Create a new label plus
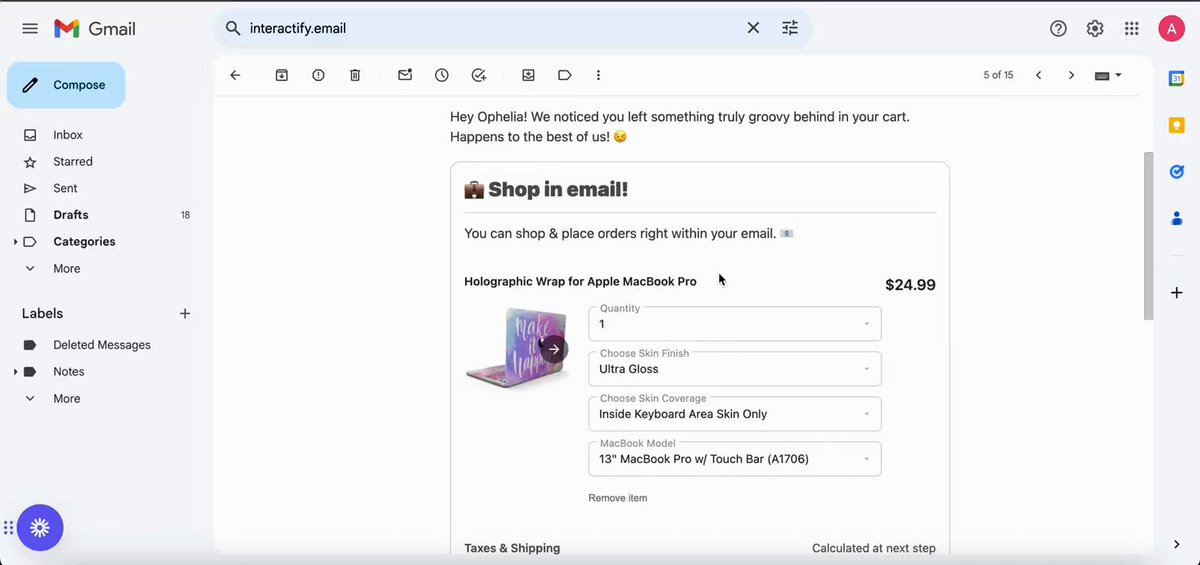Image resolution: width=1200 pixels, height=565 pixels. click(184, 314)
